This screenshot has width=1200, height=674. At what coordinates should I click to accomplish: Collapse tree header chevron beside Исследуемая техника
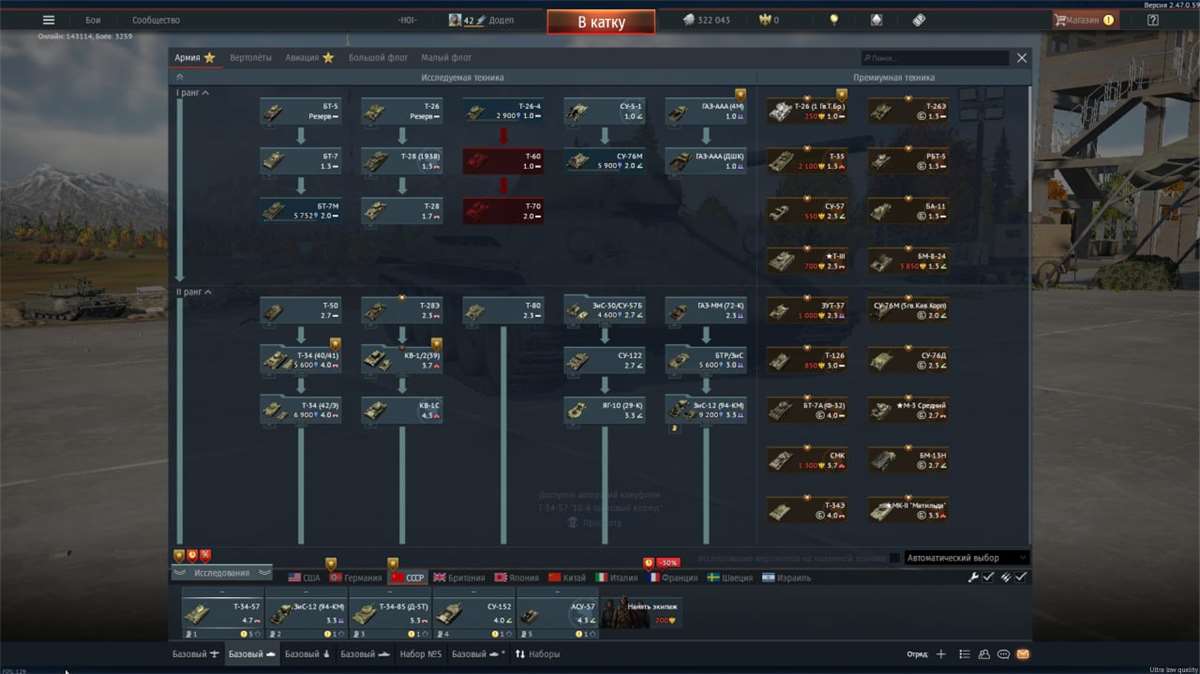[x=180, y=77]
